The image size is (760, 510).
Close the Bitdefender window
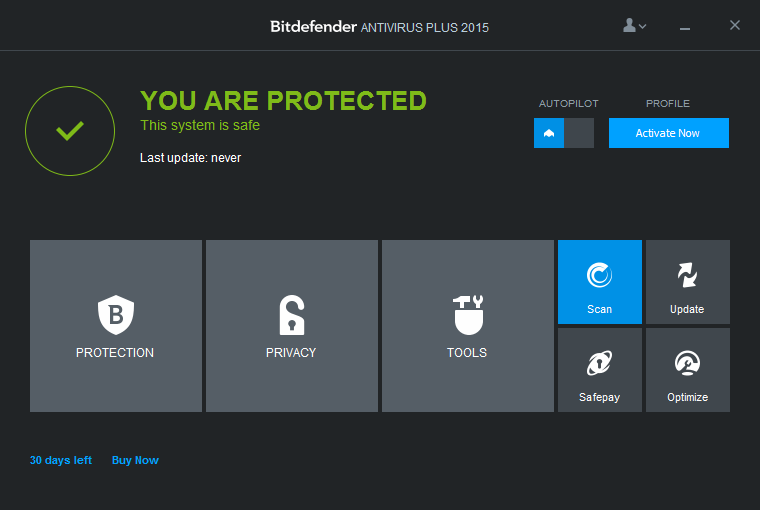click(735, 26)
